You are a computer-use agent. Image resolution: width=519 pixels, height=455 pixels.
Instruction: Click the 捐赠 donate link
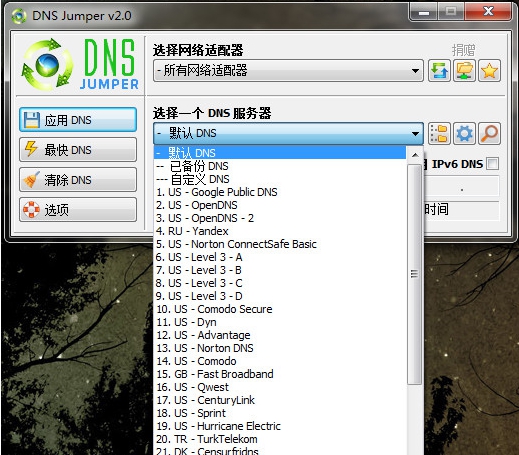tap(463, 50)
